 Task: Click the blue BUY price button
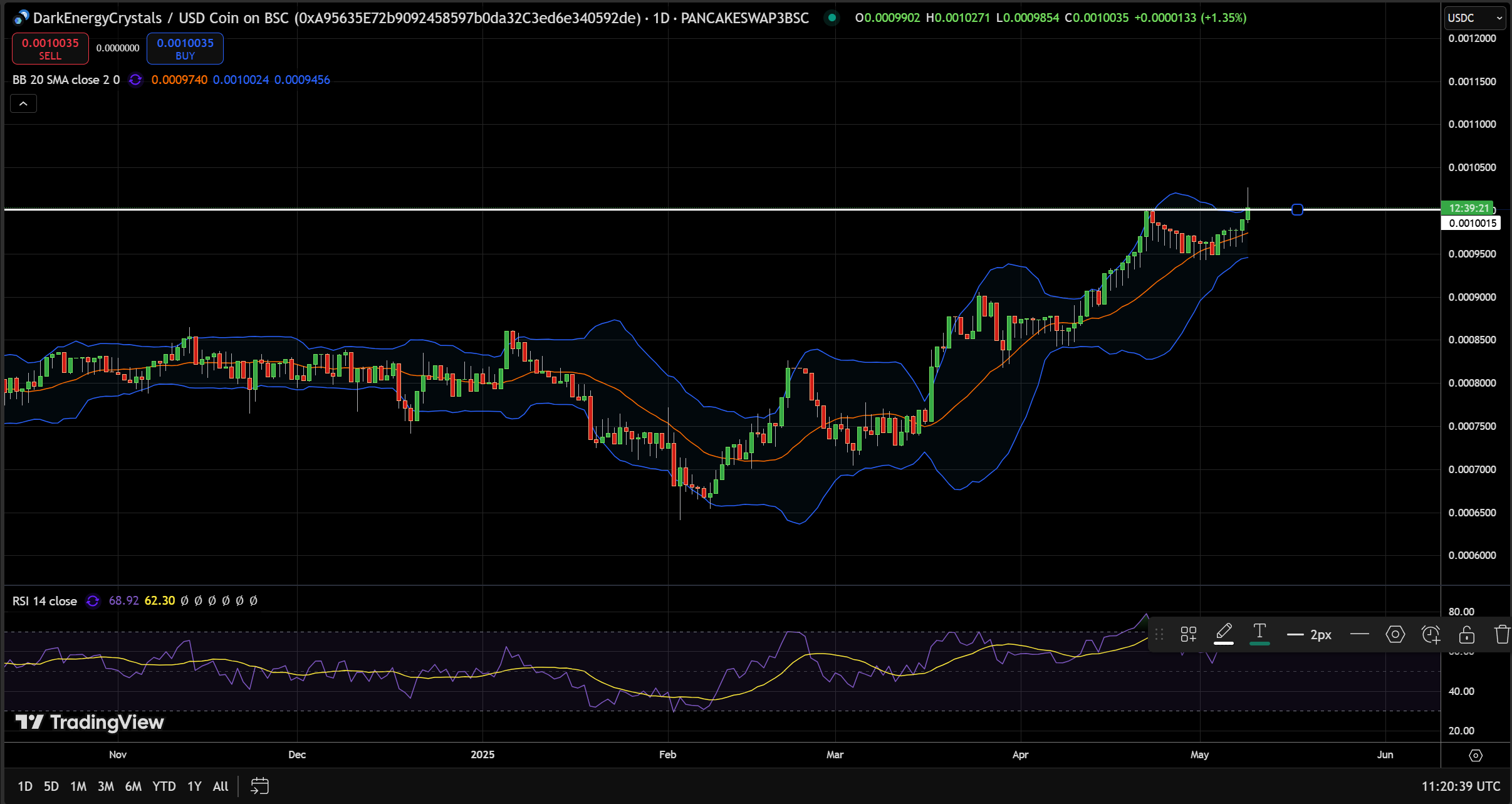pyautogui.click(x=185, y=48)
